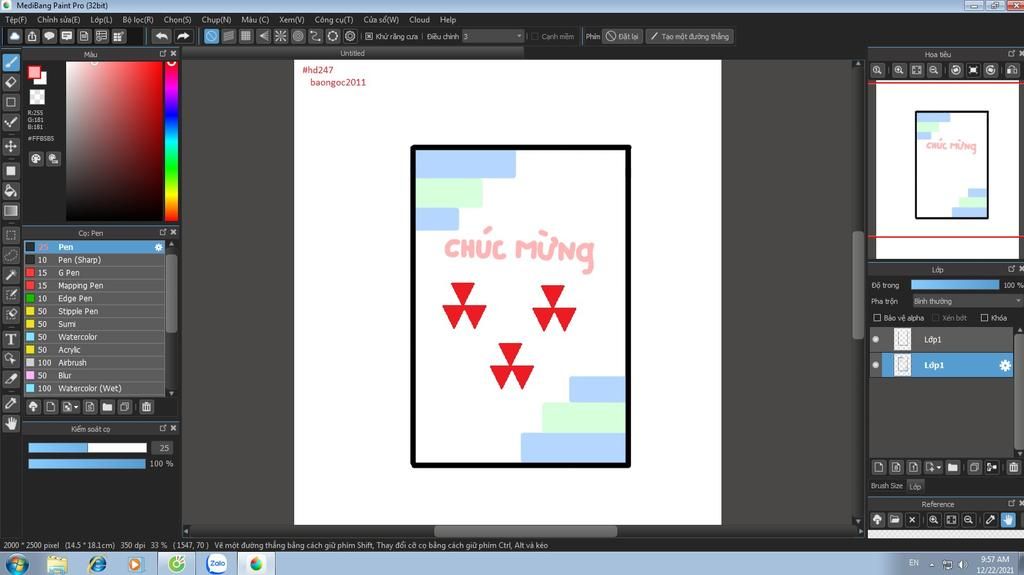Viewport: 1024px width, 575px height.
Task: Click the Đặt lại reset button
Action: 622,36
